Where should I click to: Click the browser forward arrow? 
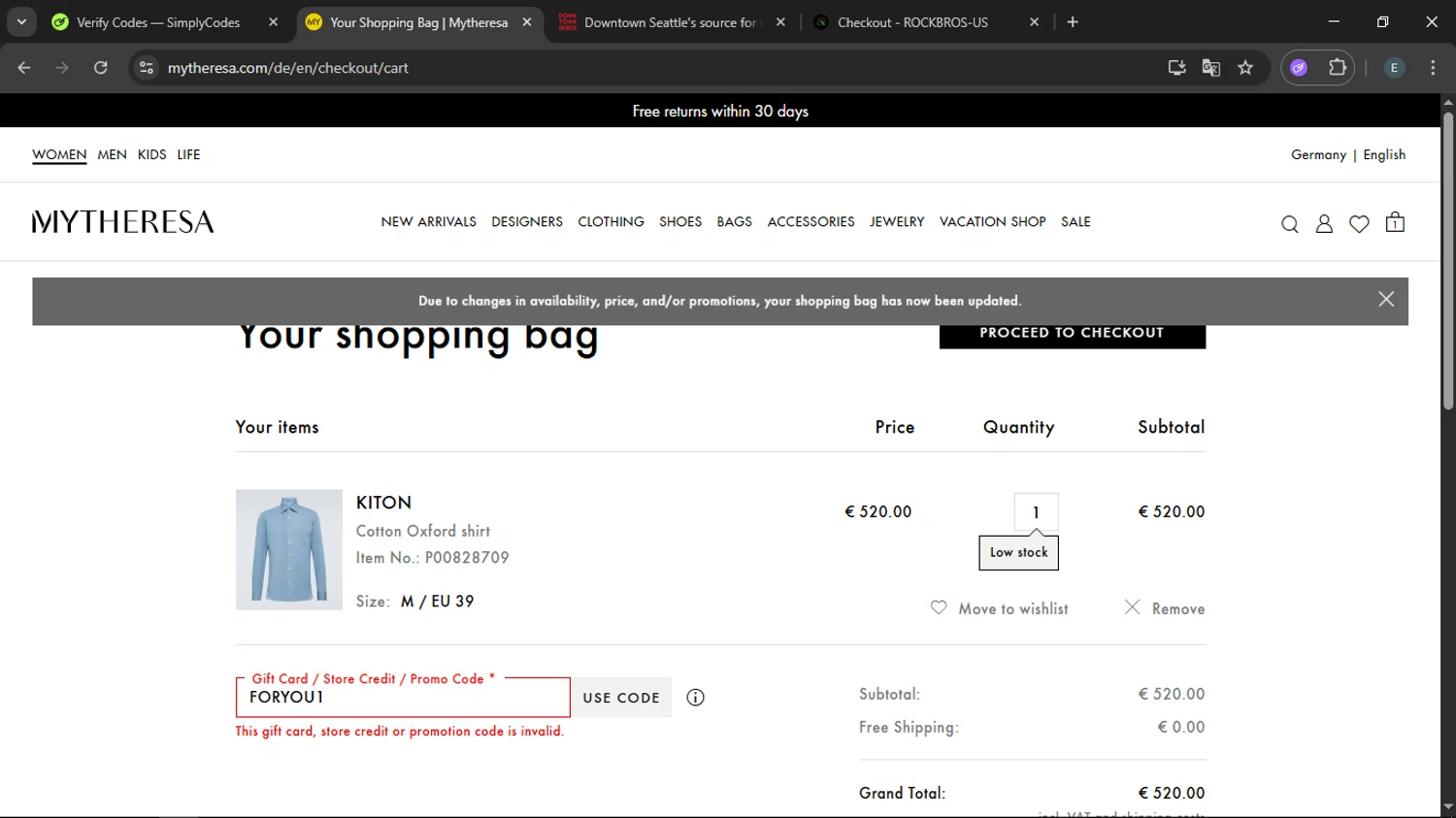click(62, 68)
